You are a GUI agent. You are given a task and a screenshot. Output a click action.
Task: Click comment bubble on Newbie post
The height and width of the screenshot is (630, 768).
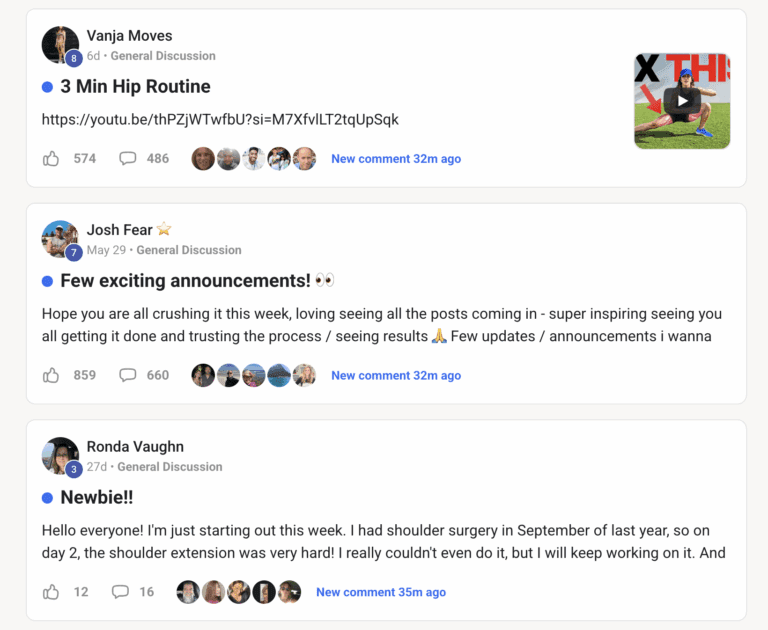[x=120, y=592]
